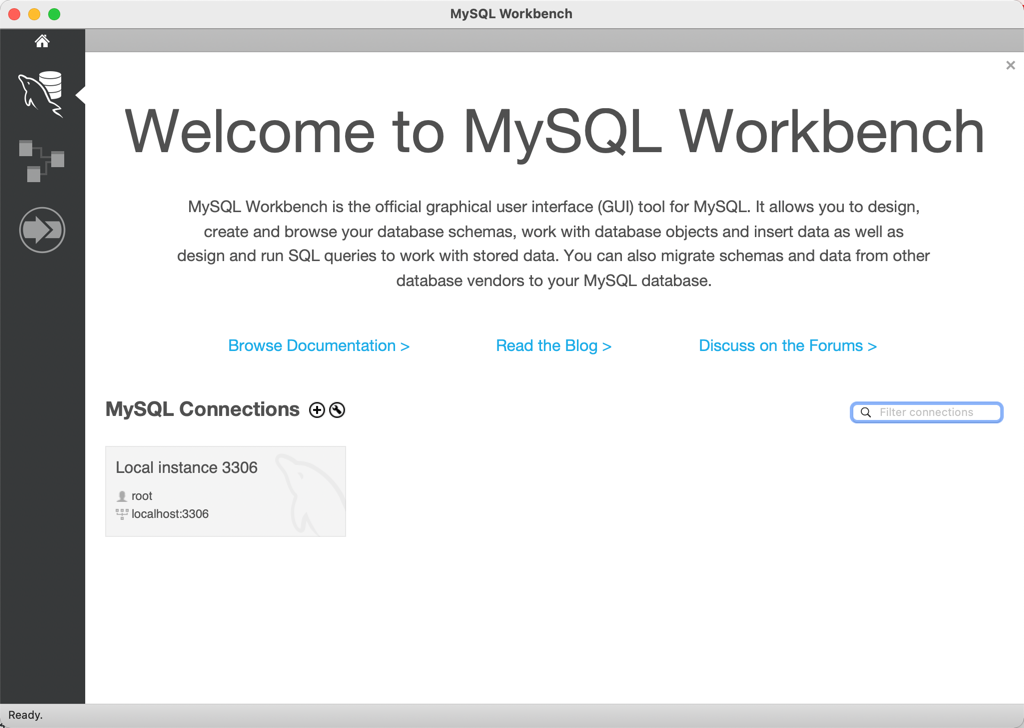1024x728 pixels.
Task: Open Discuss on the Forums link
Action: point(788,345)
